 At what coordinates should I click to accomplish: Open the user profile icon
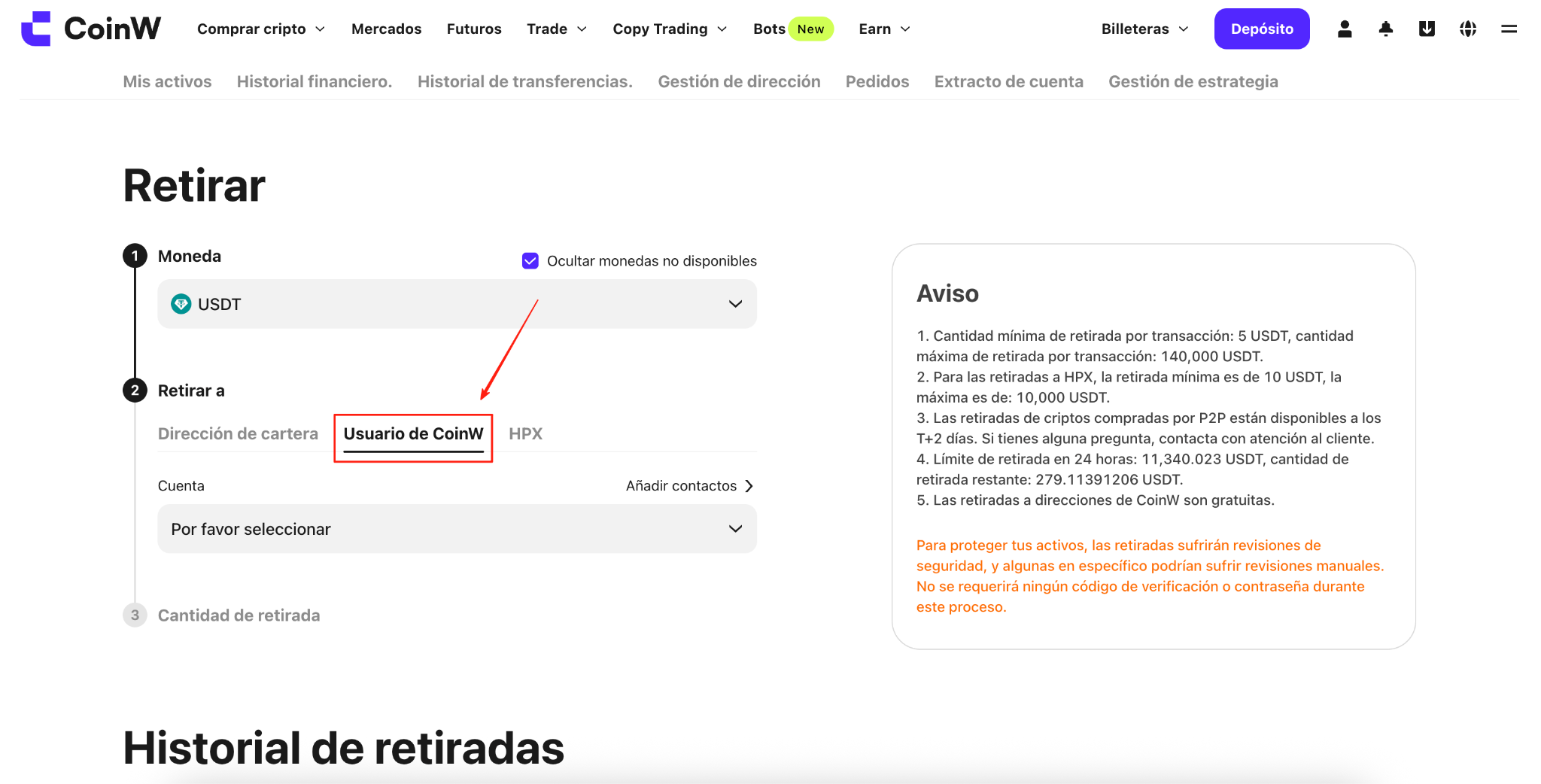click(x=1345, y=29)
